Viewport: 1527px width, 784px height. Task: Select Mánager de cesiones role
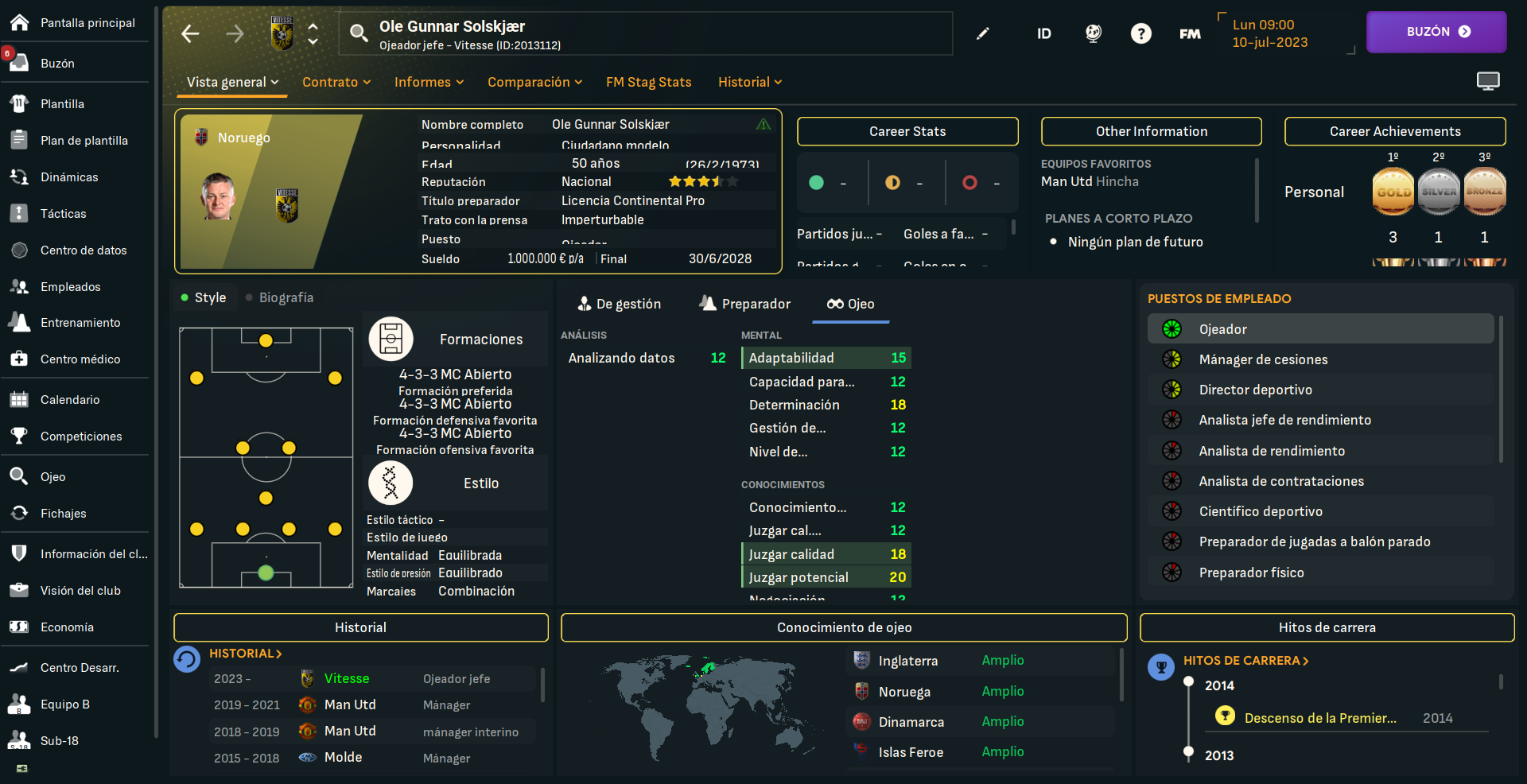1320,359
